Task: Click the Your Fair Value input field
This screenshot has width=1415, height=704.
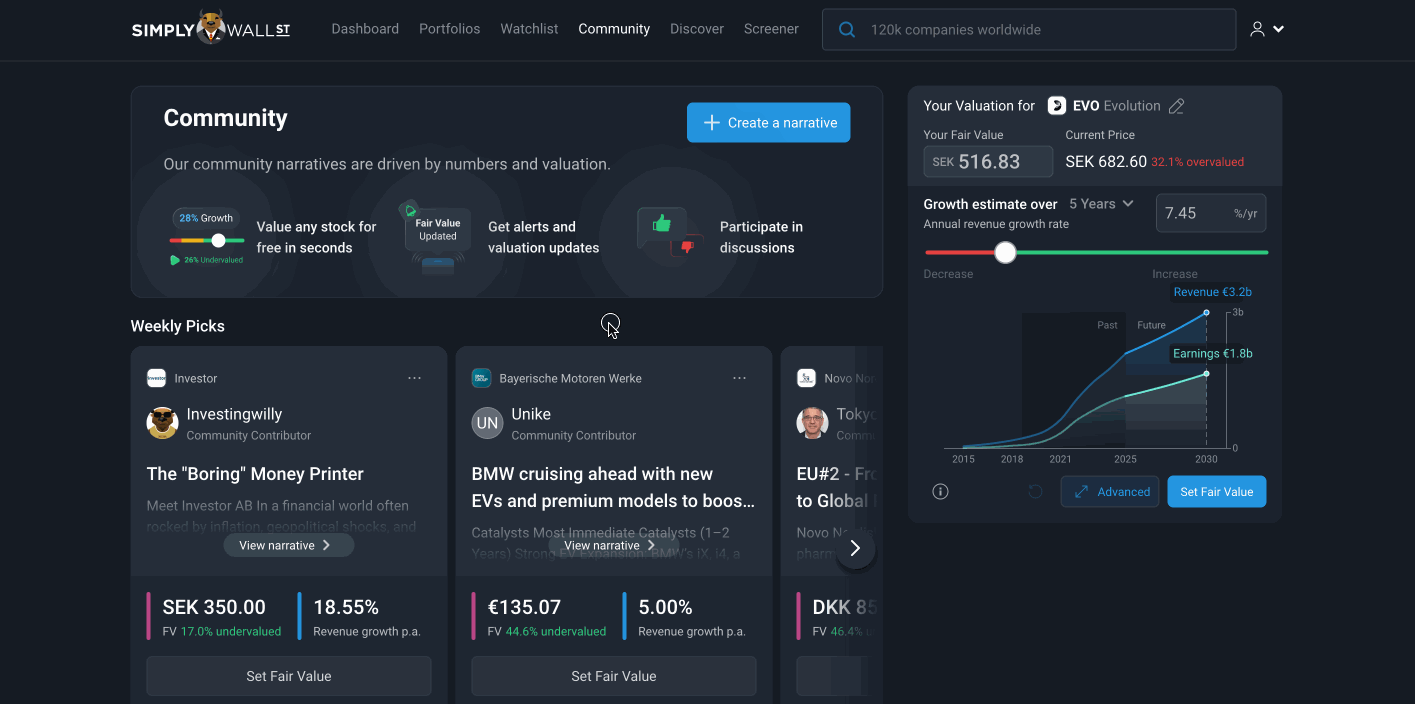Action: (988, 162)
